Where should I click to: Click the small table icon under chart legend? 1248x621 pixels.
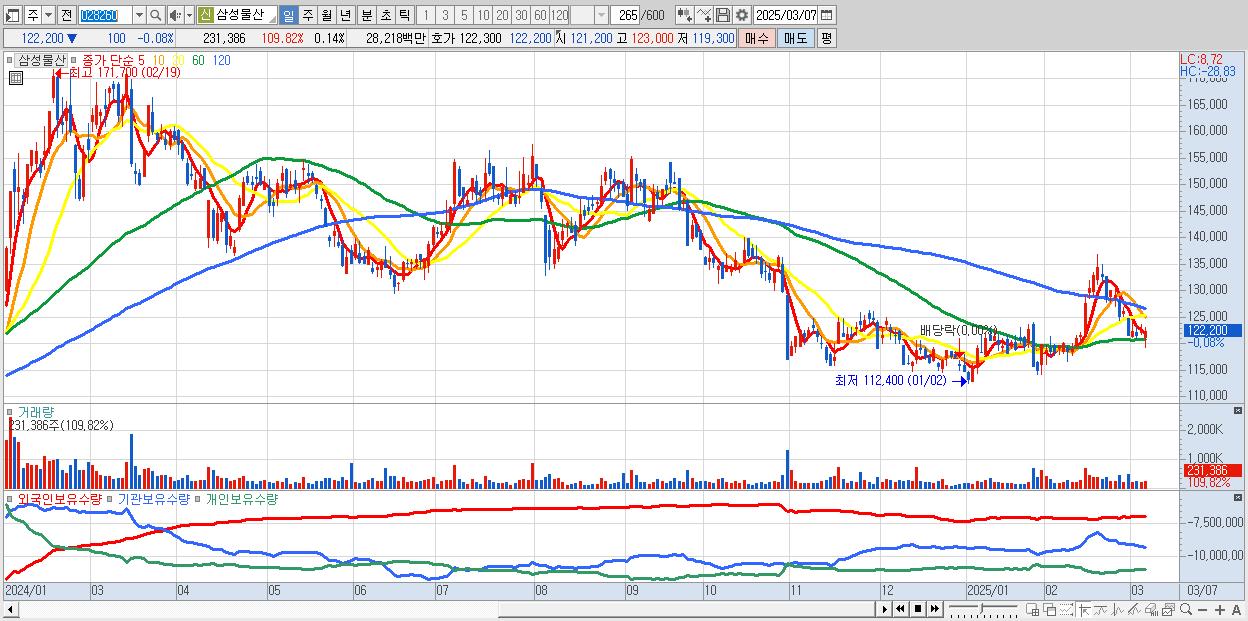[15, 78]
